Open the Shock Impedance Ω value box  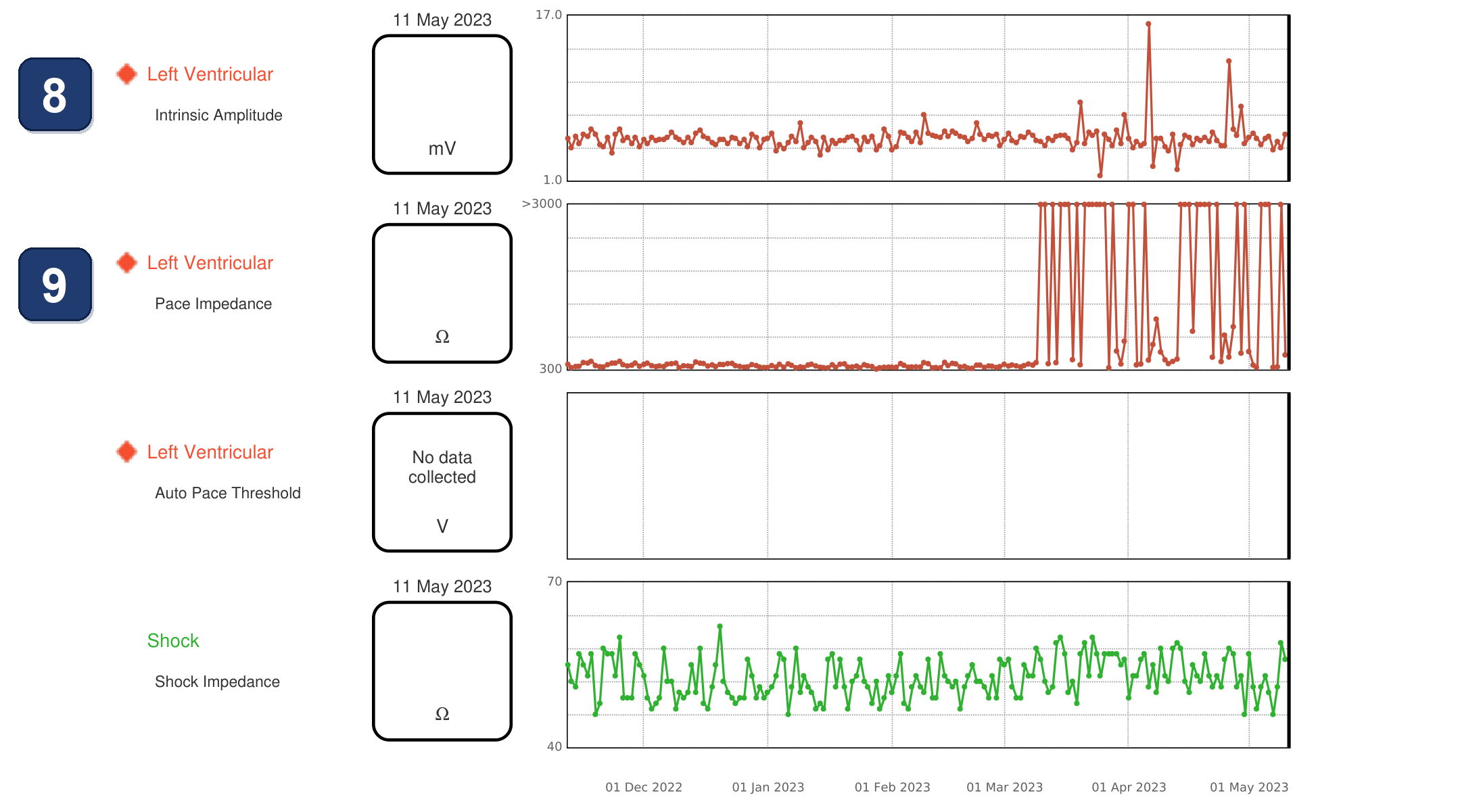[x=442, y=671]
